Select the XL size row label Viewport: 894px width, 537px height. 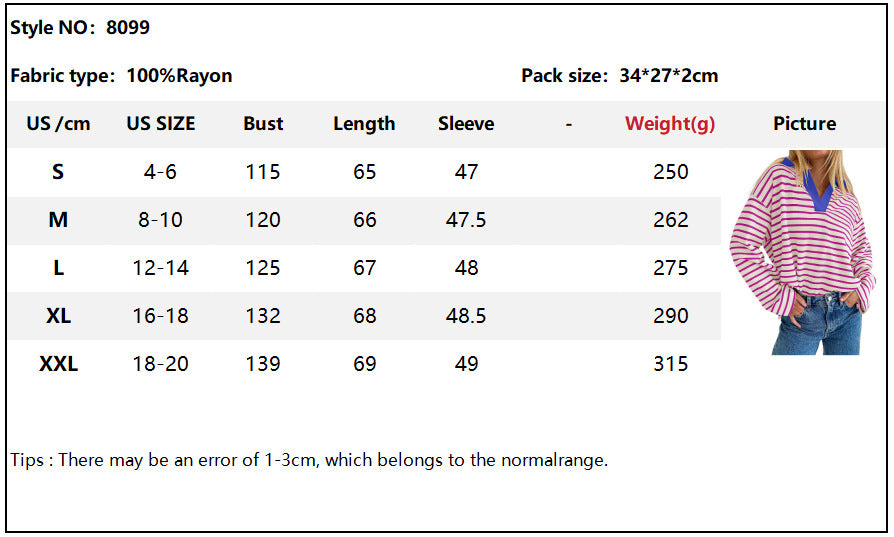pos(58,316)
